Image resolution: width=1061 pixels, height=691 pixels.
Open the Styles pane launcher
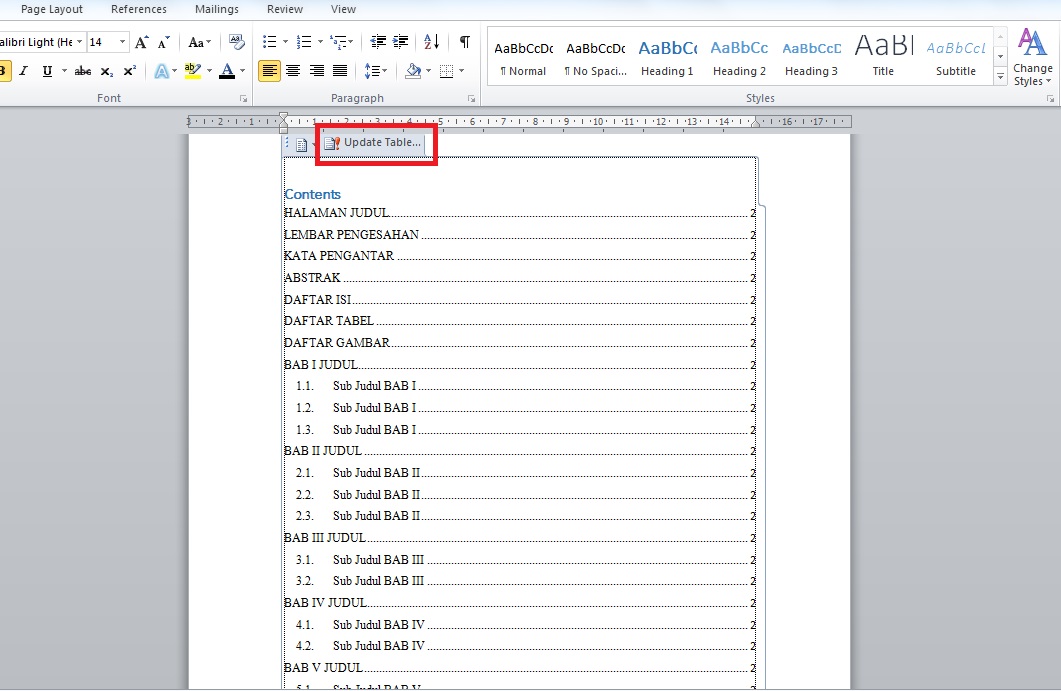coord(1051,99)
